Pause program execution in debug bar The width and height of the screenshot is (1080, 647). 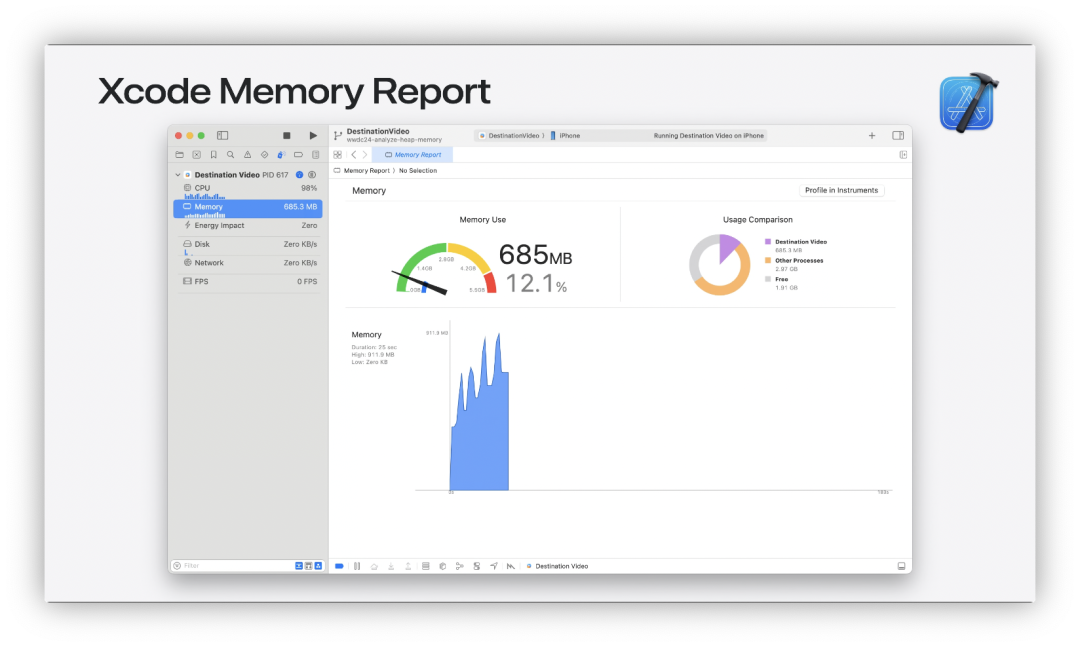click(357, 566)
